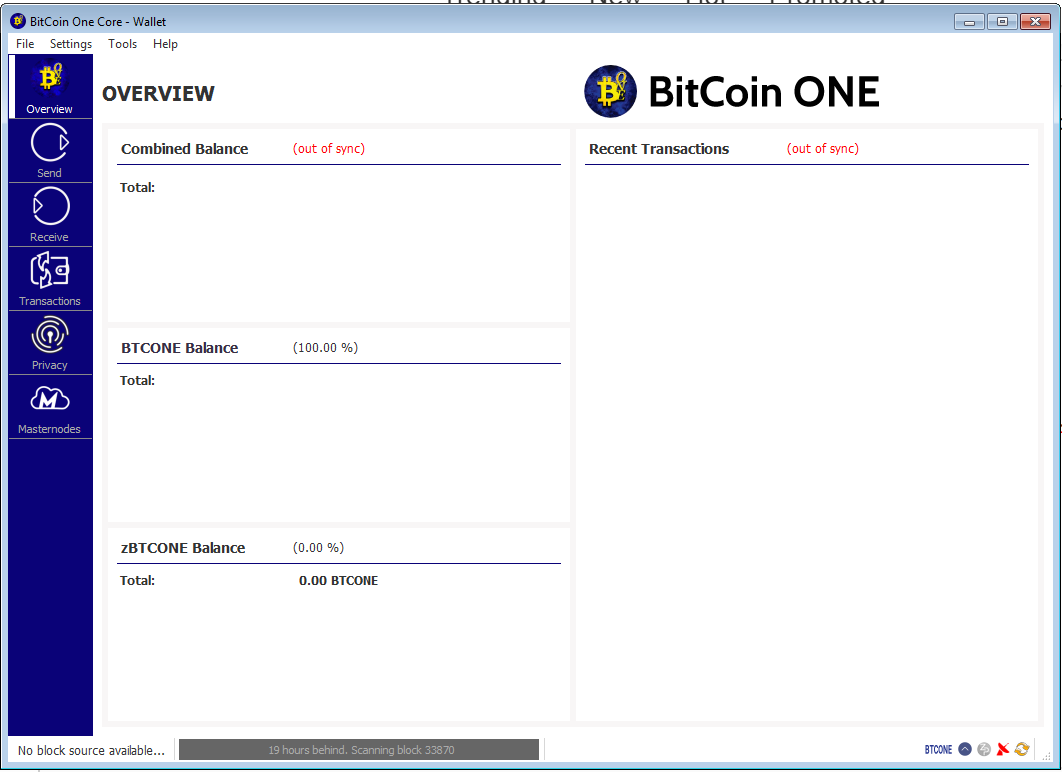Screen dimensions: 1062x772
Task: Click the (100.00 %) percentage label
Action: [325, 347]
